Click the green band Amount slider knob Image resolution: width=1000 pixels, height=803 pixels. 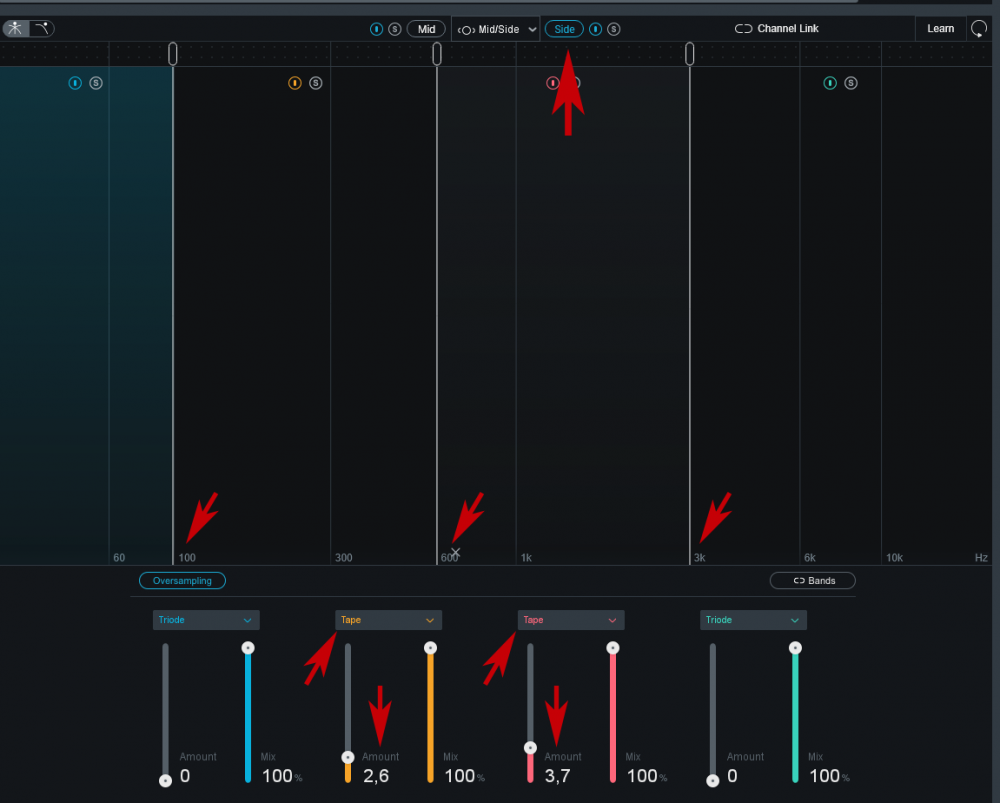[712, 781]
